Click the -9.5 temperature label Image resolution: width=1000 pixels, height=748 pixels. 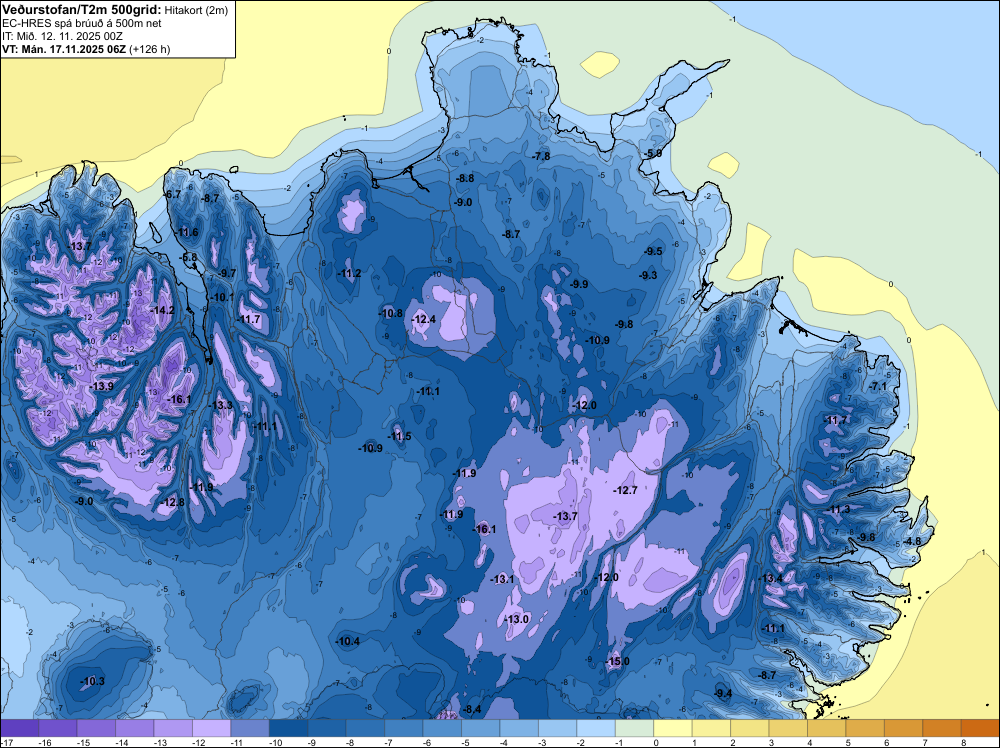point(653,251)
